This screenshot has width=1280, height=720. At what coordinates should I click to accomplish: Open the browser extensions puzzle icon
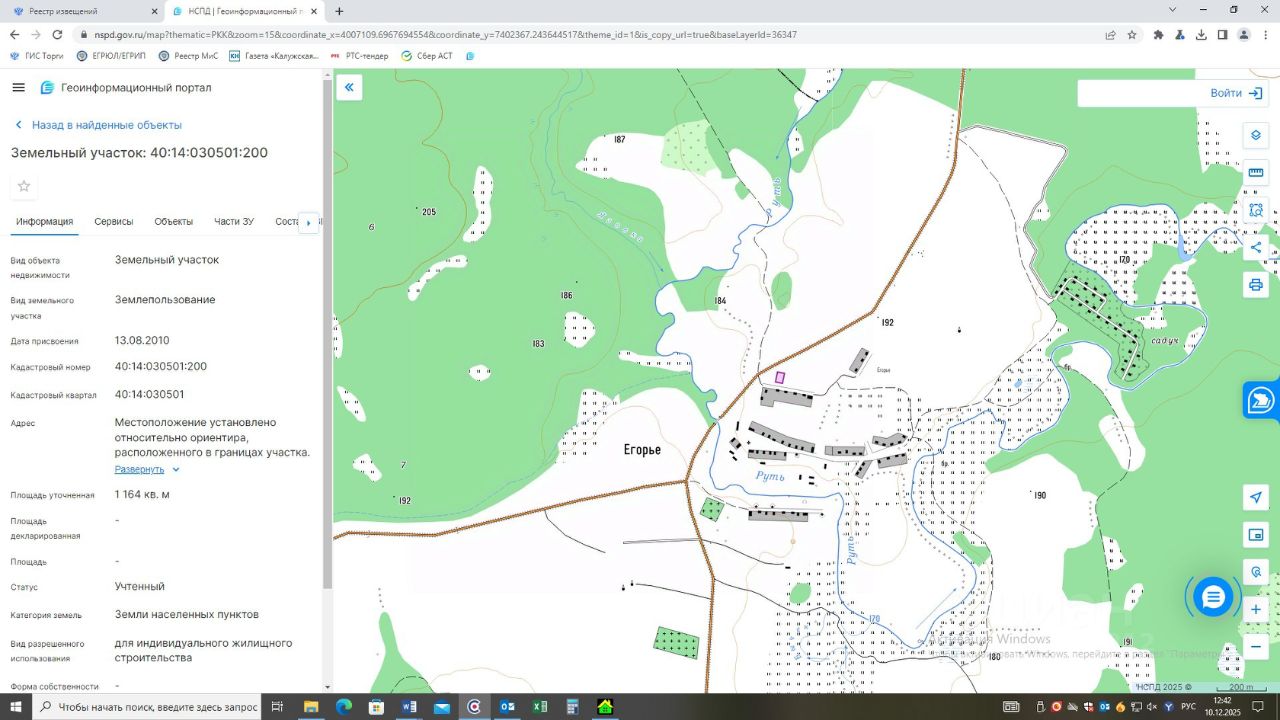(x=1158, y=34)
